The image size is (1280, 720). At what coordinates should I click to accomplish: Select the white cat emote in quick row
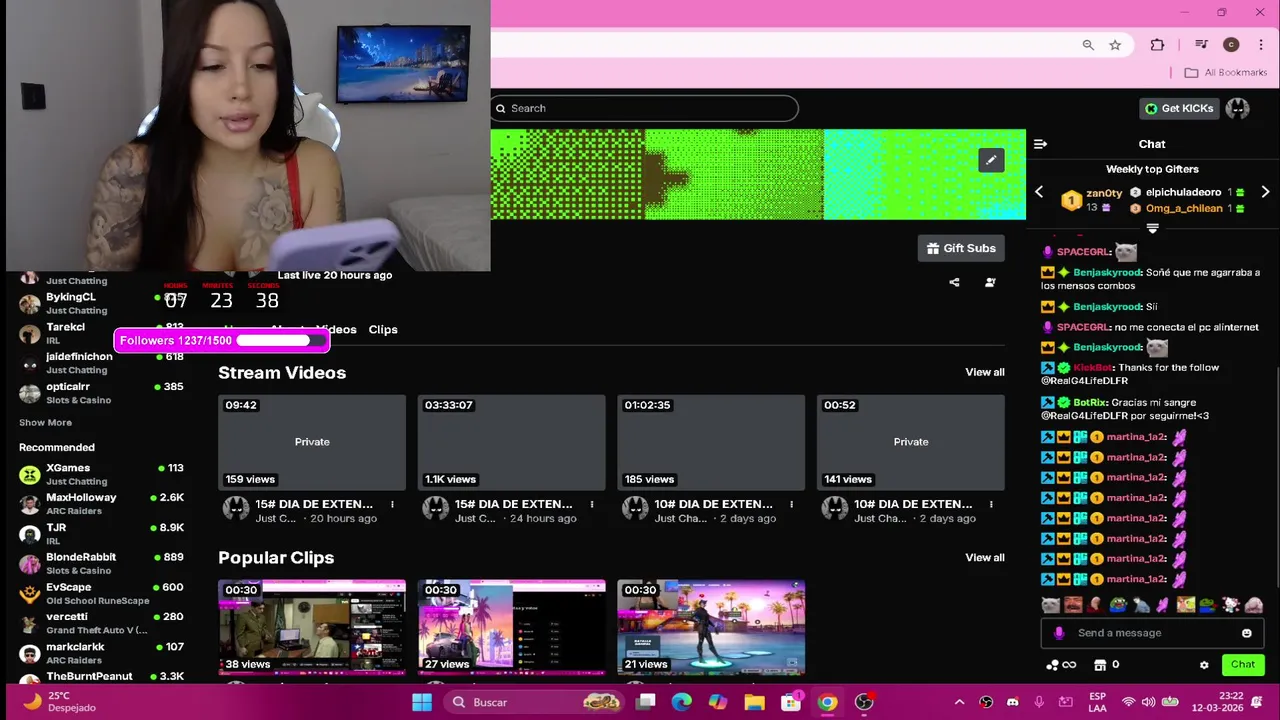tap(1050, 605)
